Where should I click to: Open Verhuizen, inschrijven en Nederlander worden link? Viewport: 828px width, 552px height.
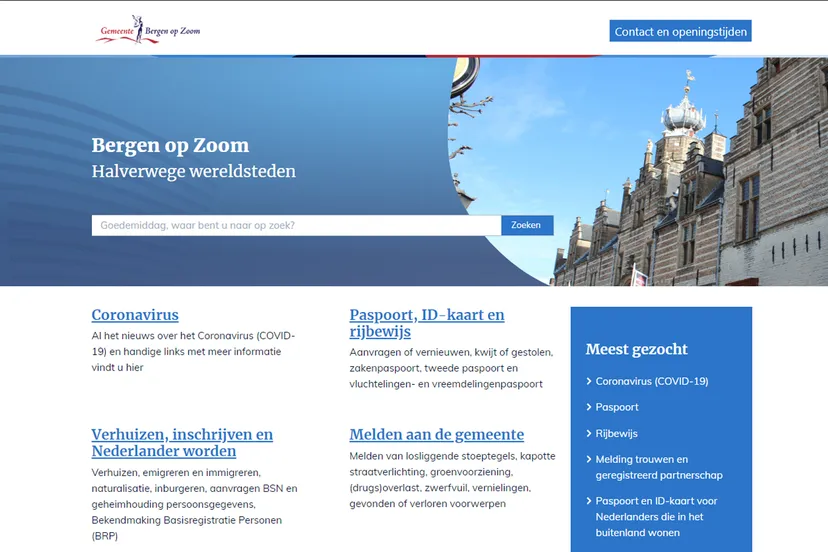pos(182,443)
